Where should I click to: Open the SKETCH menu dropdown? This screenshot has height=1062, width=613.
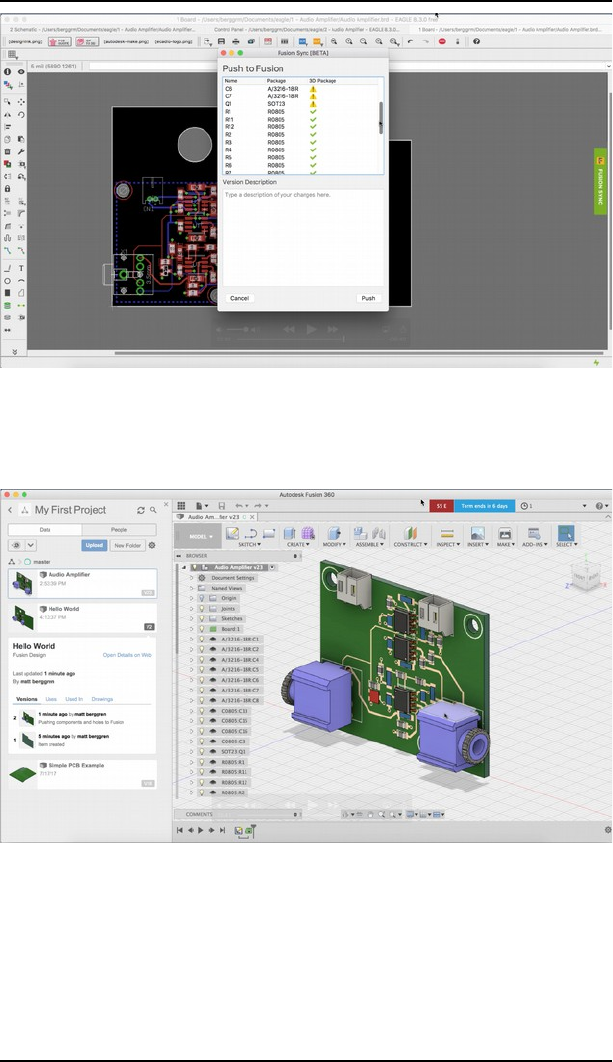(249, 545)
